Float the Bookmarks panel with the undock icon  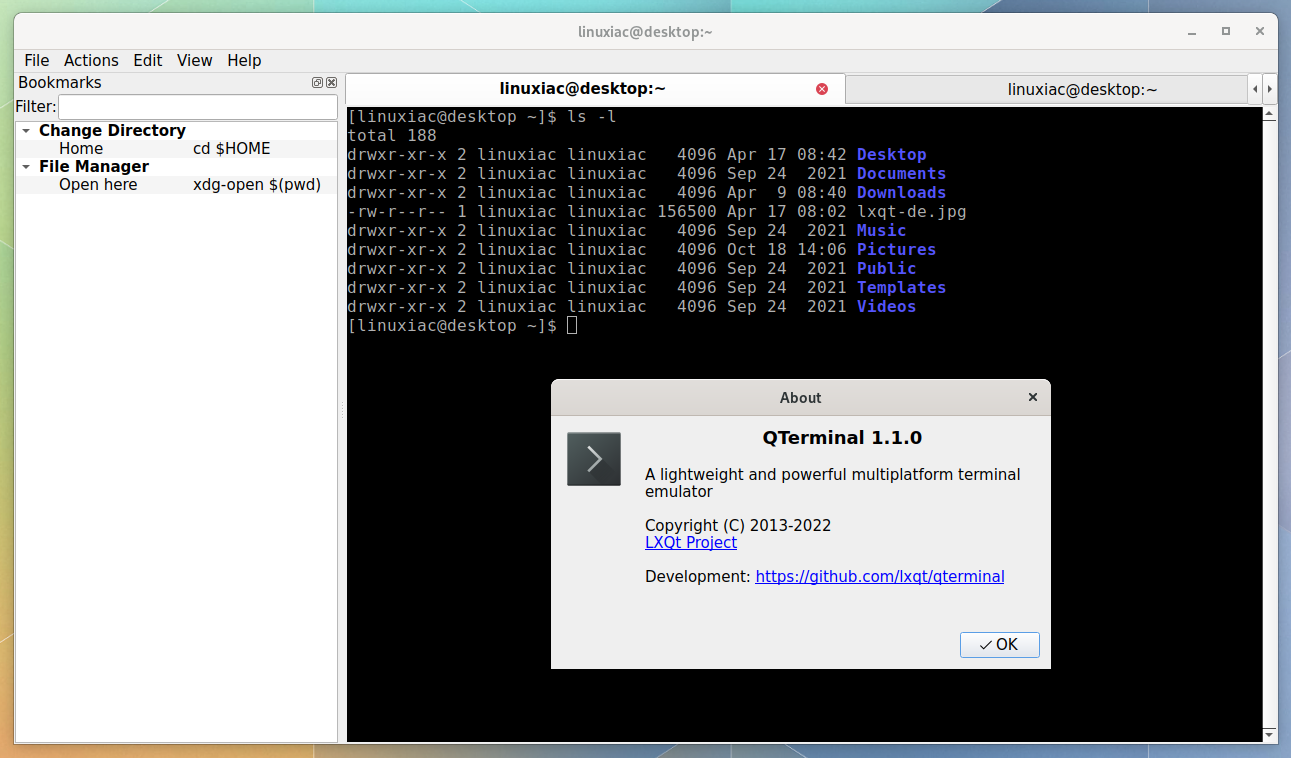tap(317, 83)
